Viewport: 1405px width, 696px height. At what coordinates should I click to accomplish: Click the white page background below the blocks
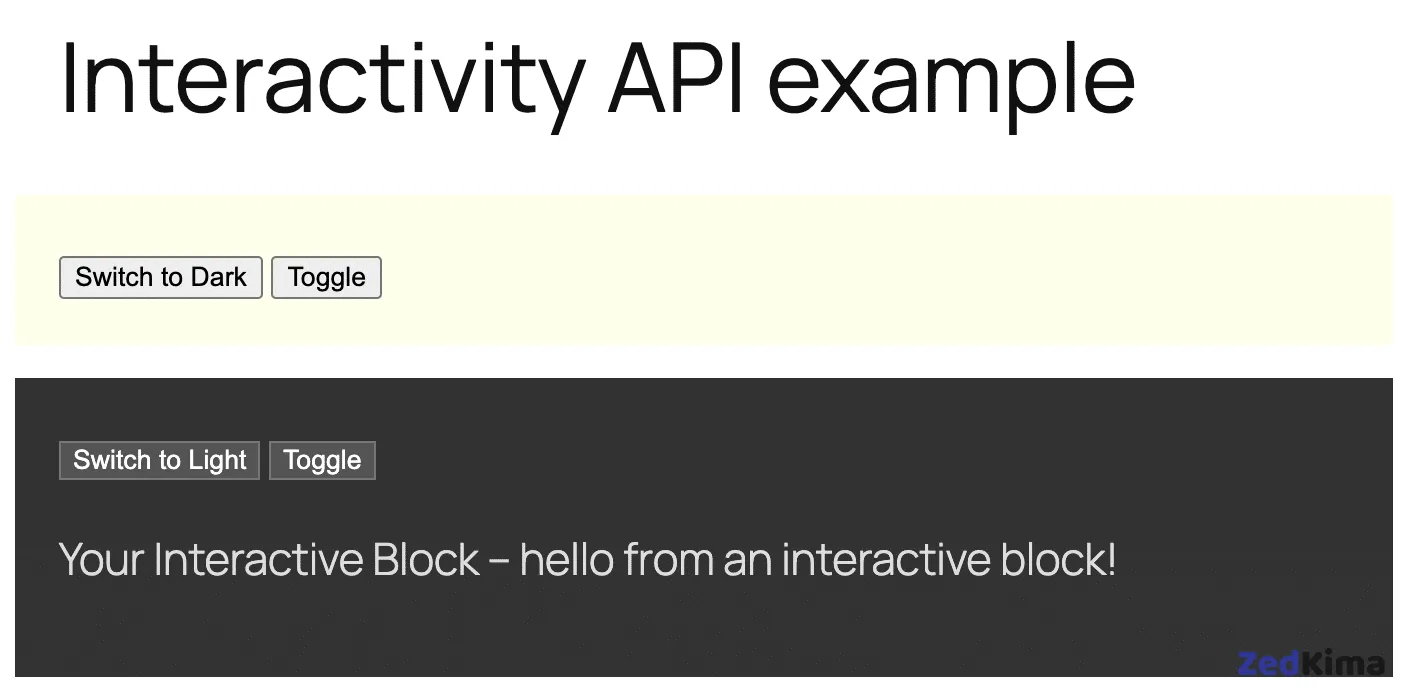700,362
